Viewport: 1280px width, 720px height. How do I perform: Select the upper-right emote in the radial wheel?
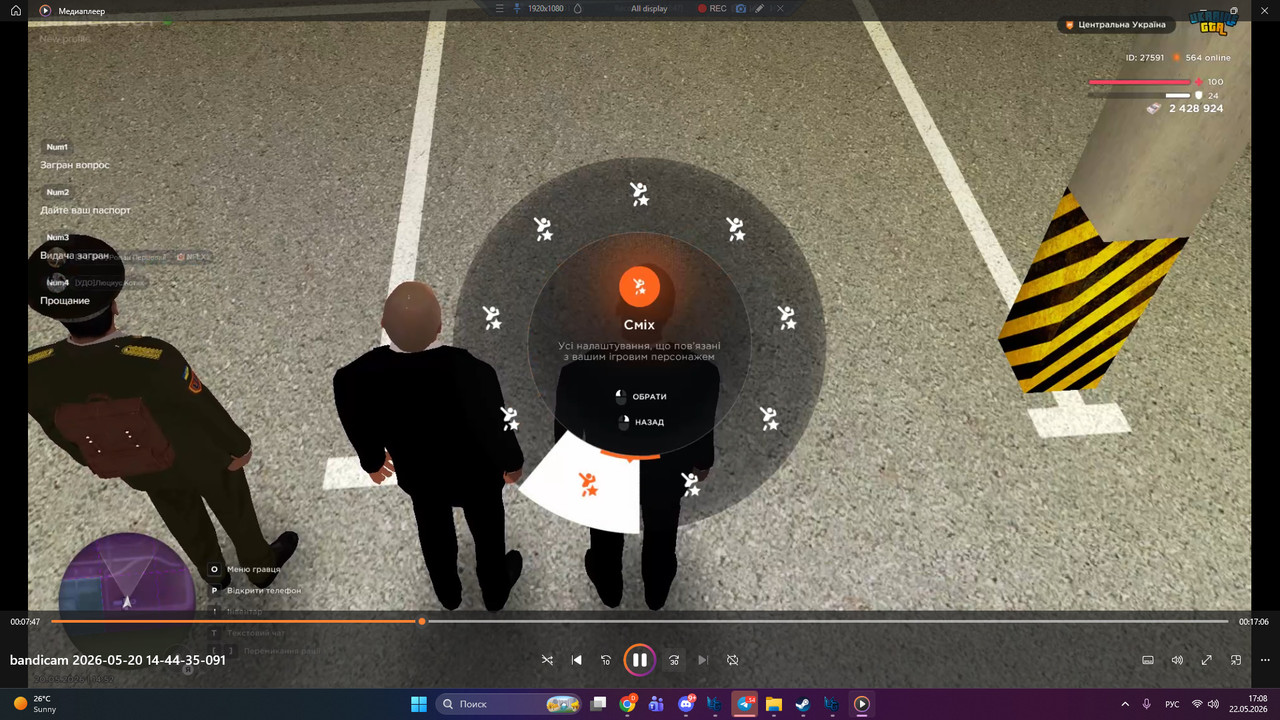point(735,228)
